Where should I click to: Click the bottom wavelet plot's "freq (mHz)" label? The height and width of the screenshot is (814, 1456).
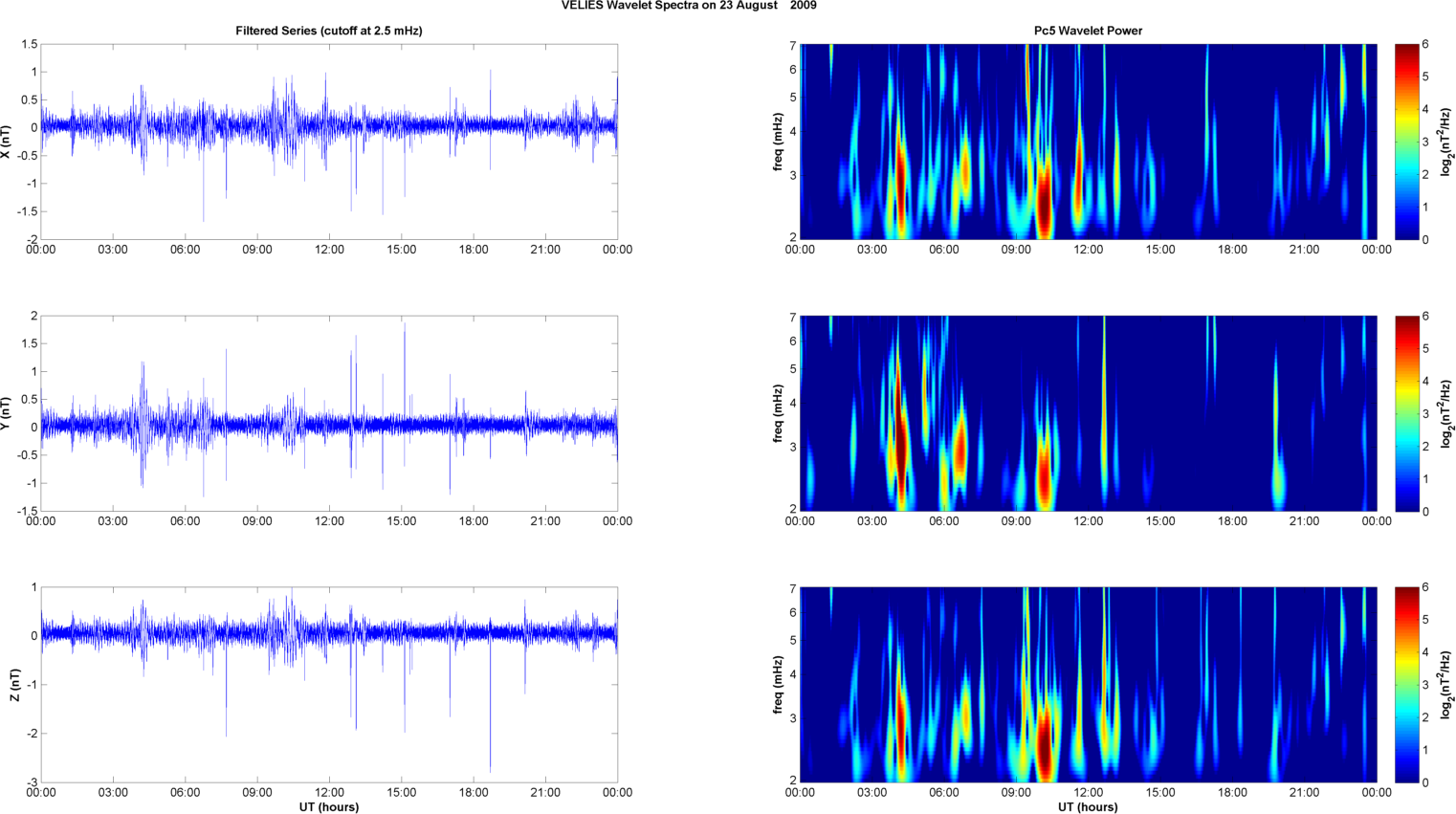click(x=779, y=685)
